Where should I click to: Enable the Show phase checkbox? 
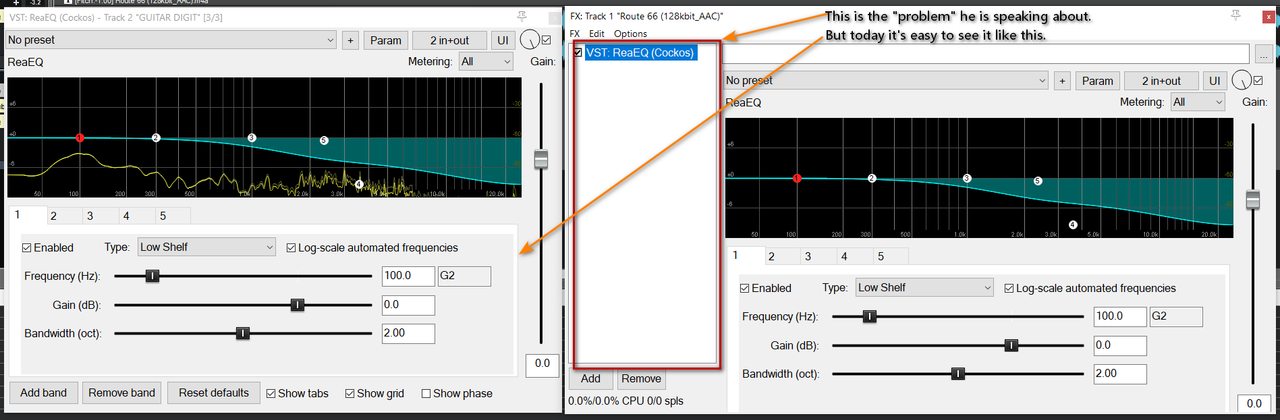(x=426, y=393)
